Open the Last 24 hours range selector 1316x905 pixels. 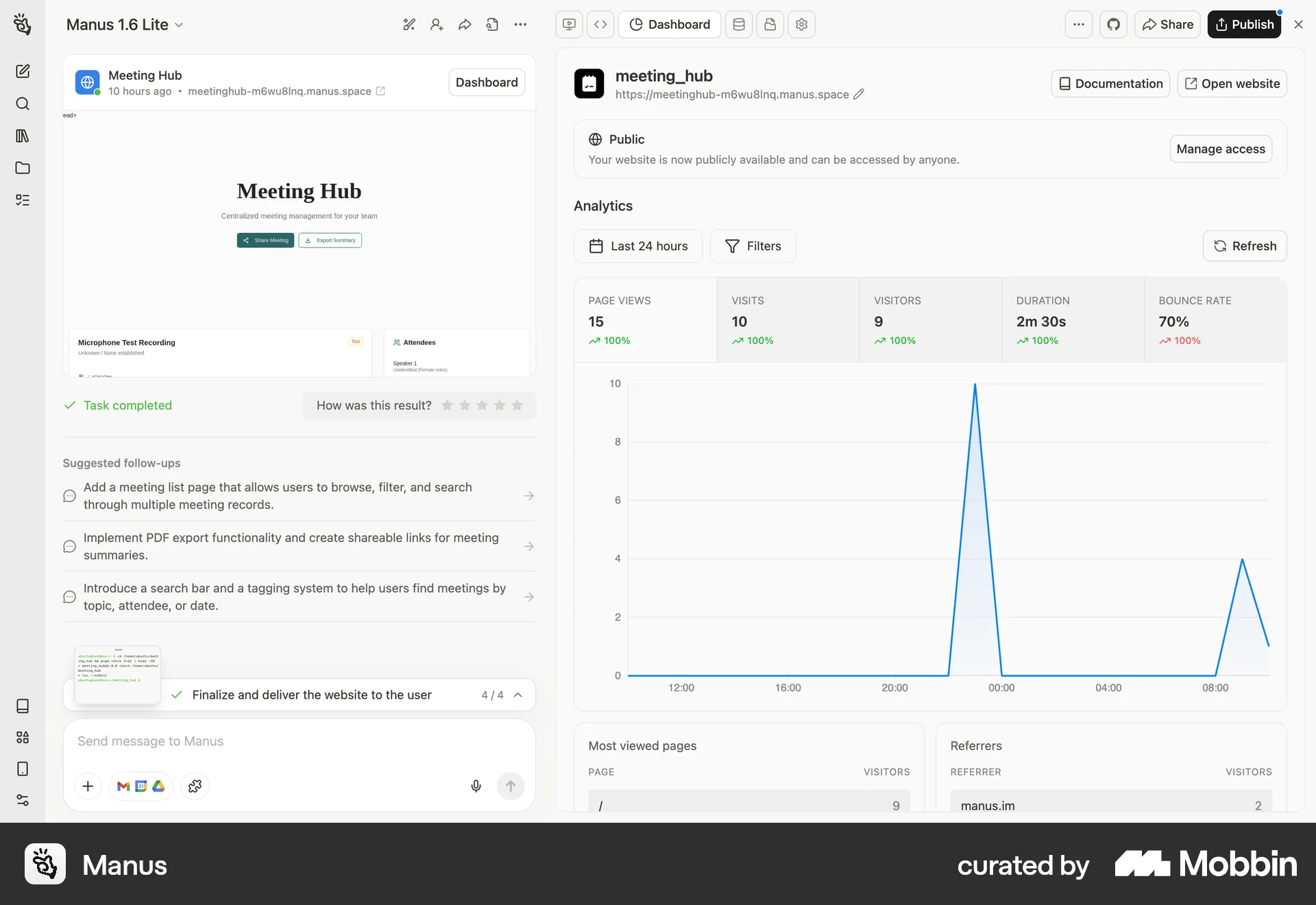point(638,246)
